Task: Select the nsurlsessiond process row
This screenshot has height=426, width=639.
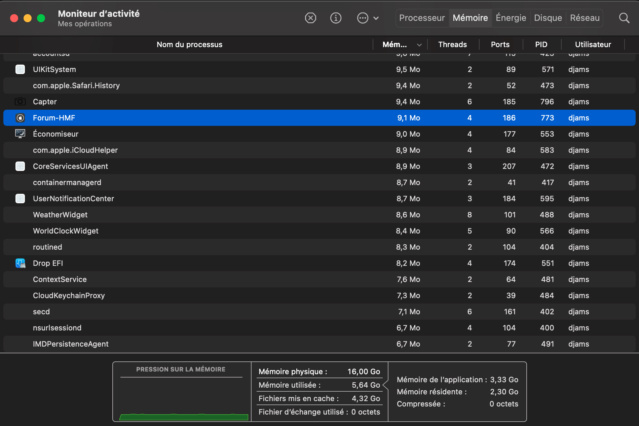Action: pyautogui.click(x=319, y=328)
